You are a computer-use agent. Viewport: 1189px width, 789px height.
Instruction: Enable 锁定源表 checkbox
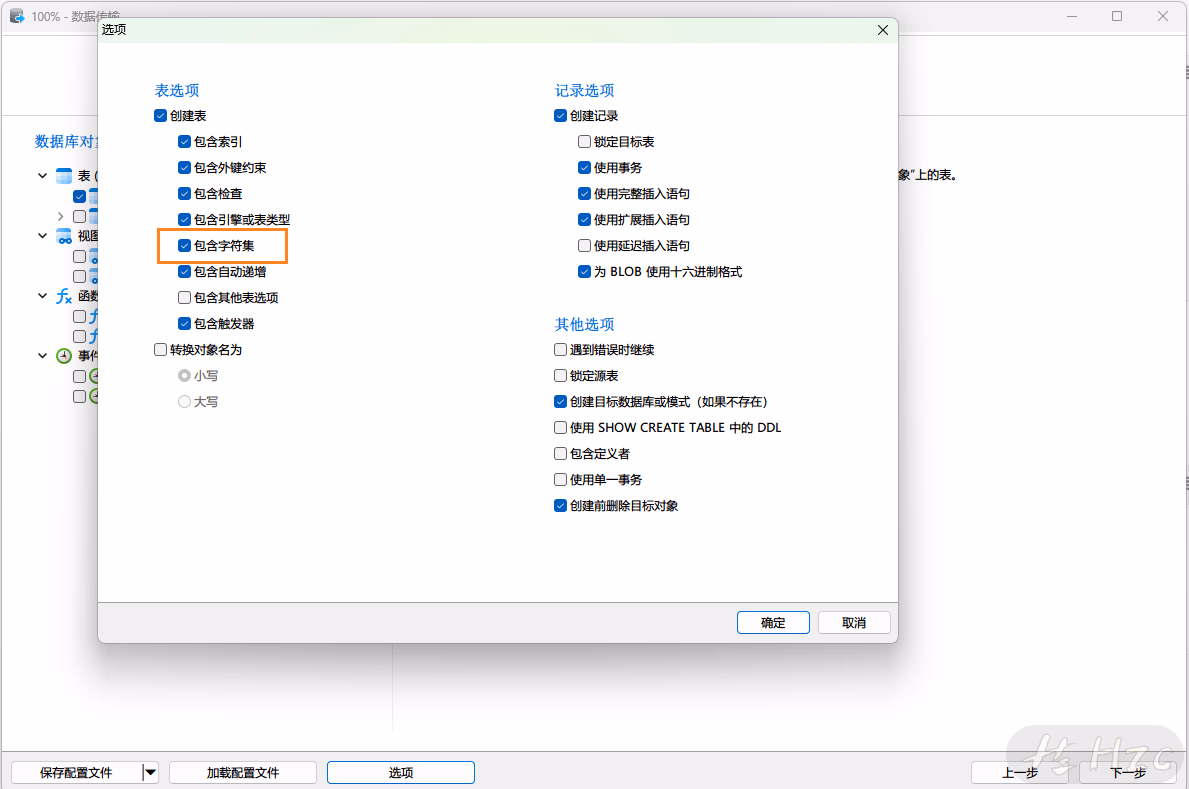click(x=560, y=376)
